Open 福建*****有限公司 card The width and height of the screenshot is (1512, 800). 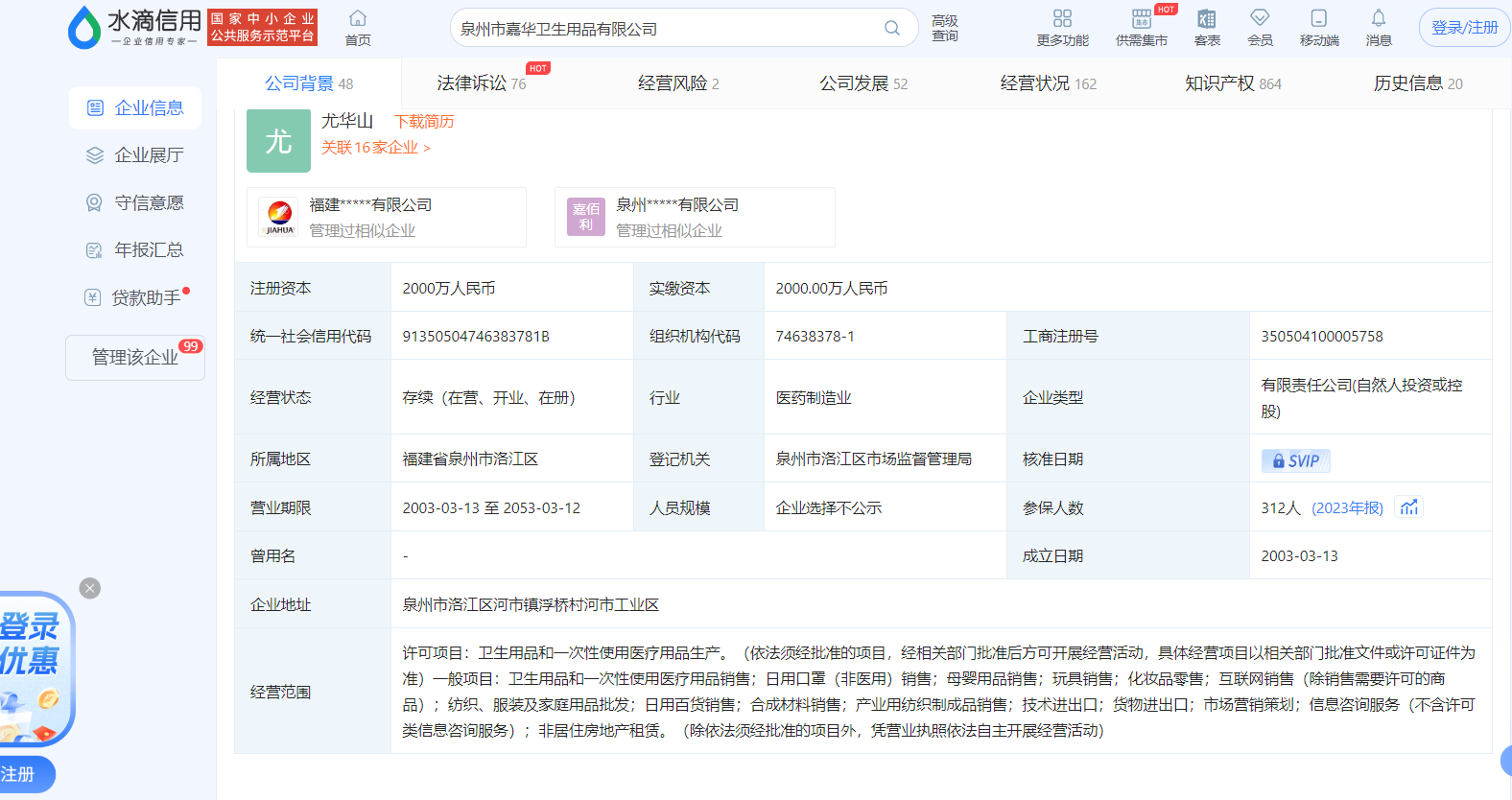[x=387, y=217]
